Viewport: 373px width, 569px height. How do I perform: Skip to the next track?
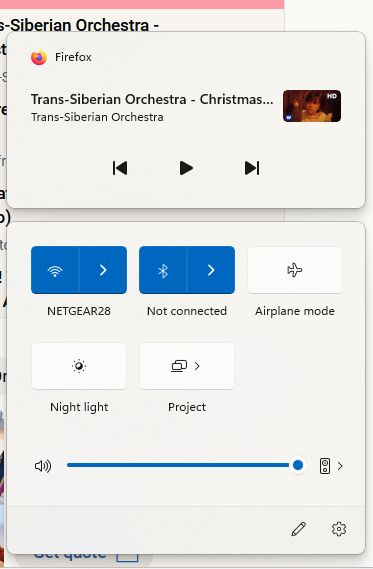252,168
